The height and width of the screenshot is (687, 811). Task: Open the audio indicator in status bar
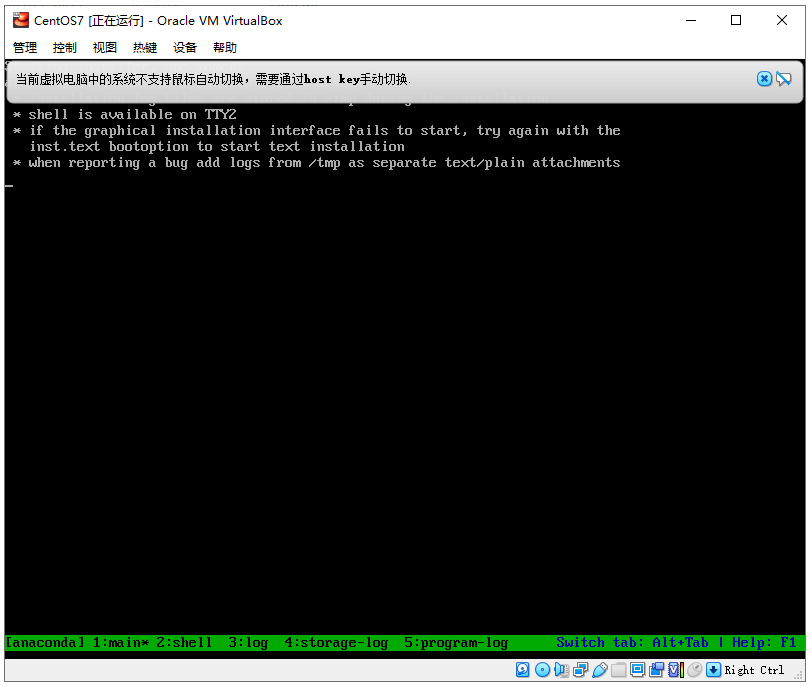561,670
